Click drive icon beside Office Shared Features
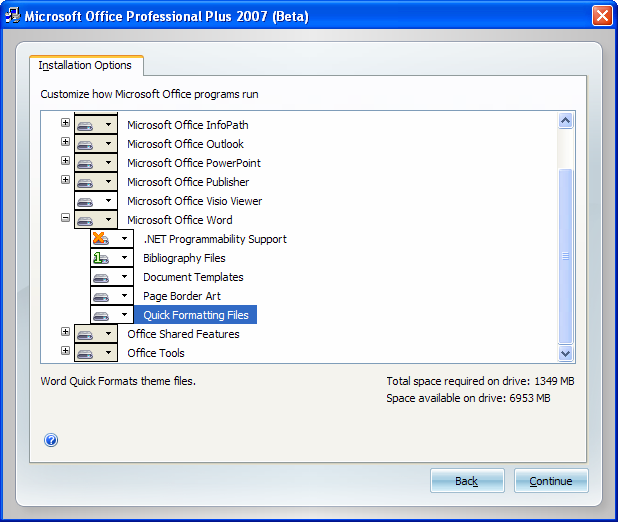This screenshot has width=618, height=522. pos(85,334)
